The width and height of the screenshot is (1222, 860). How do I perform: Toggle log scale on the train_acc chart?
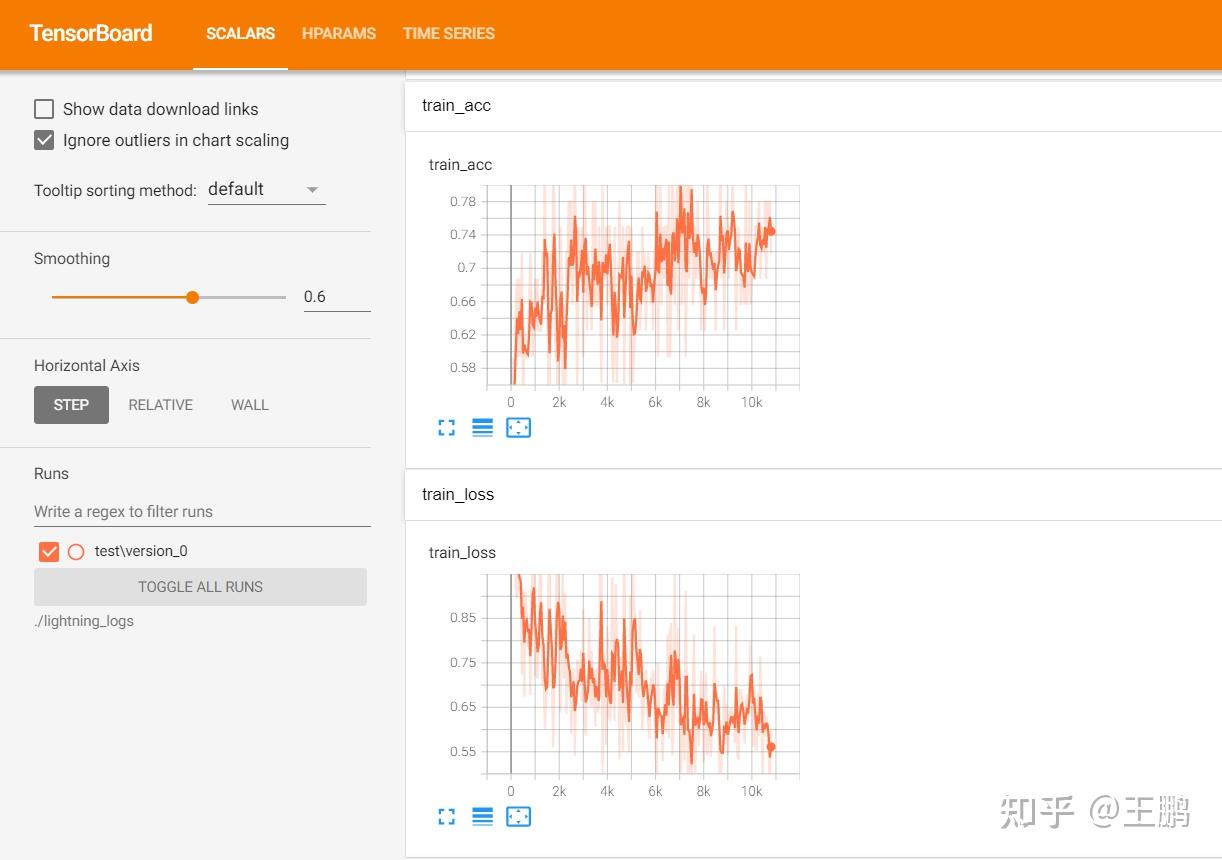coord(482,427)
